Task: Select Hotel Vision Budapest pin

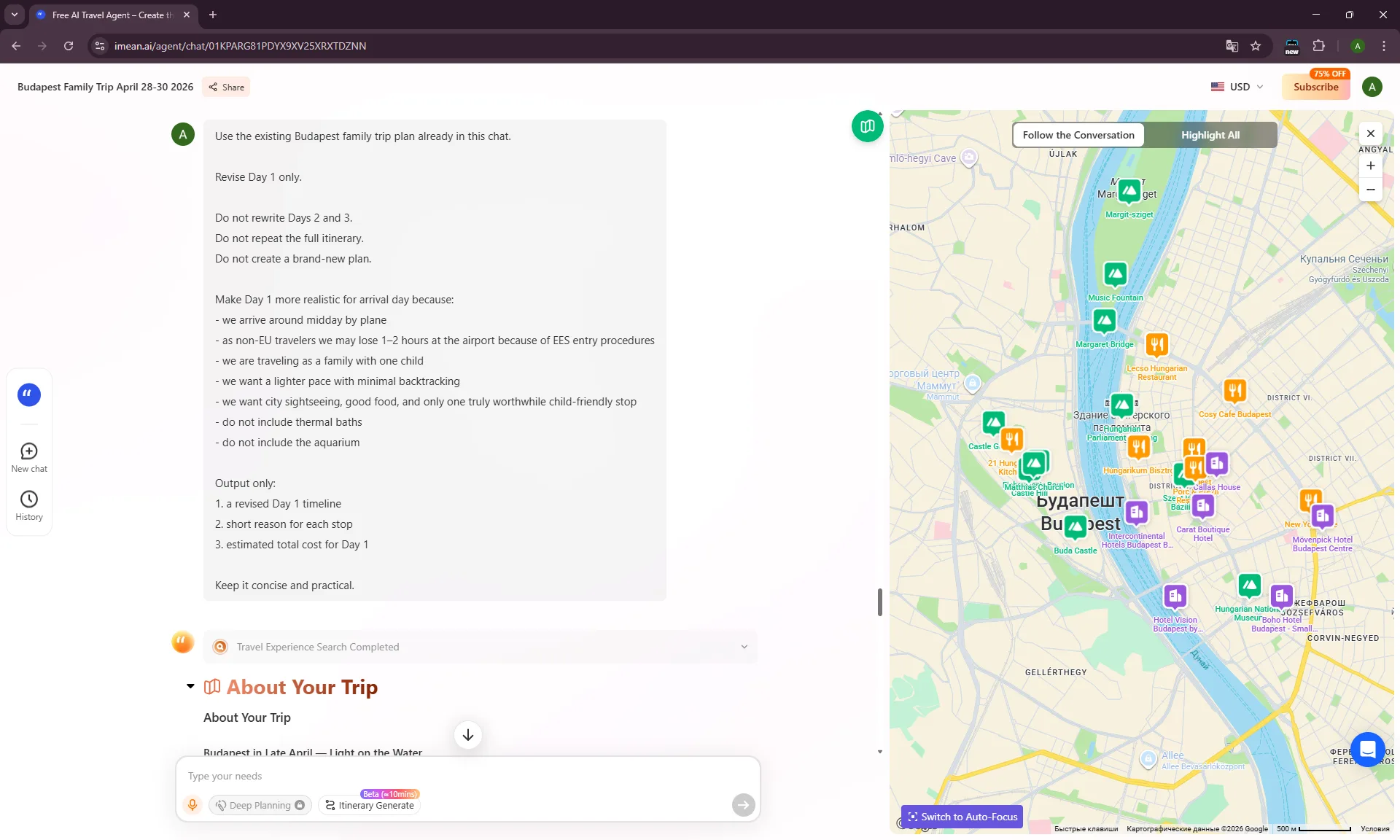Action: [1175, 597]
